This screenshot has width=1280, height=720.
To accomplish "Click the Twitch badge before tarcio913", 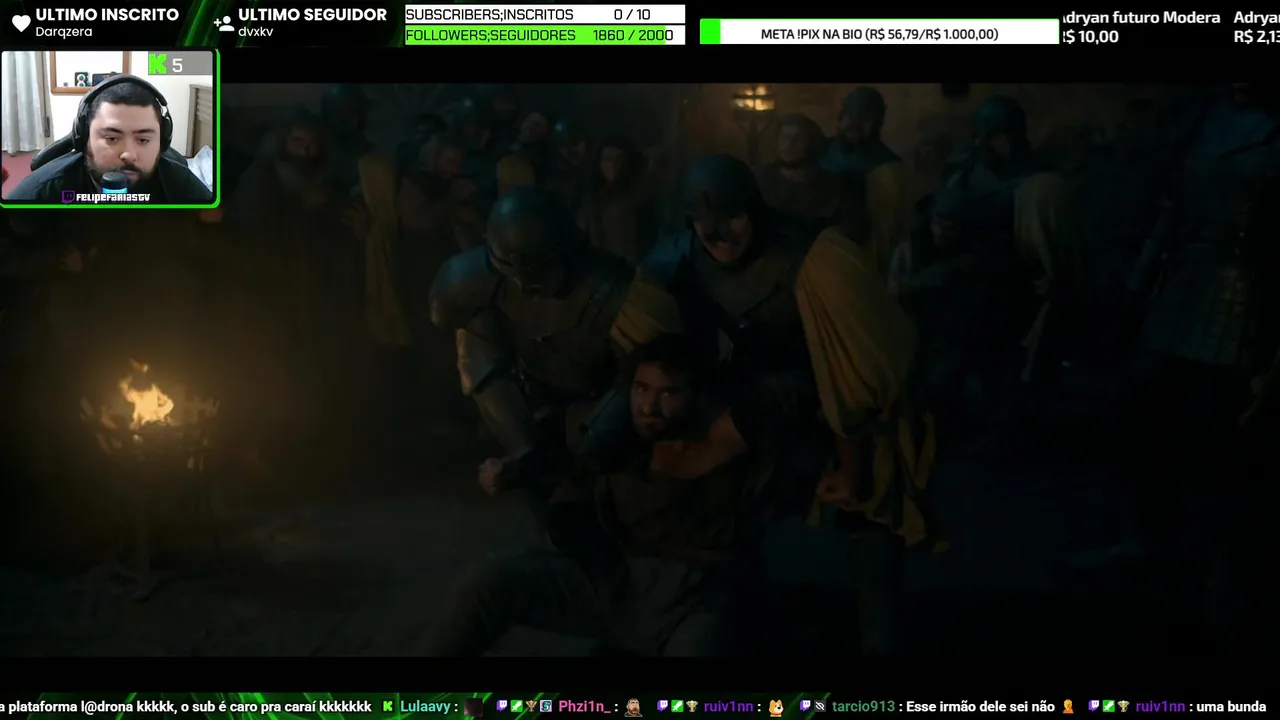I will click(805, 706).
